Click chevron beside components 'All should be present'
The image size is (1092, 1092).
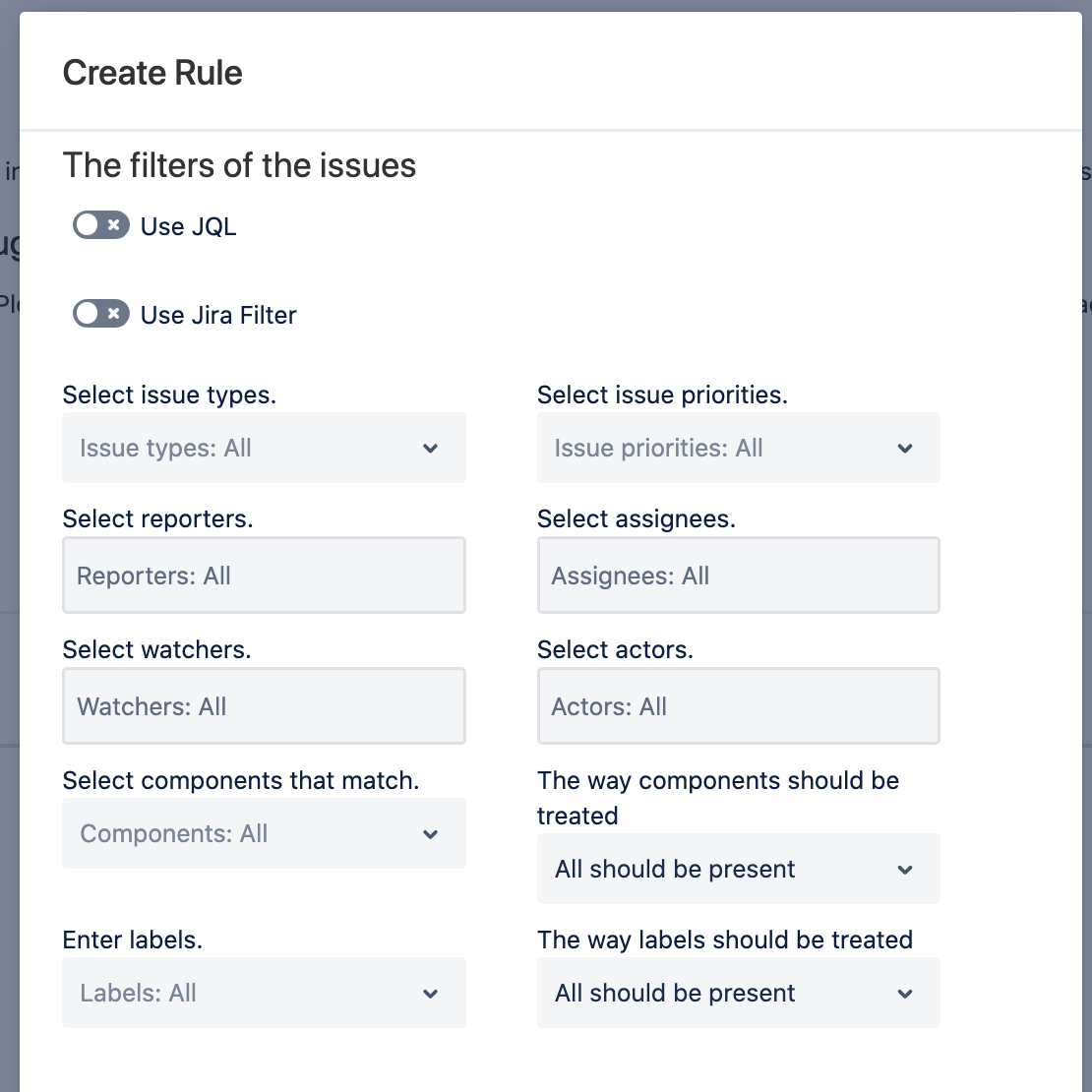click(905, 870)
